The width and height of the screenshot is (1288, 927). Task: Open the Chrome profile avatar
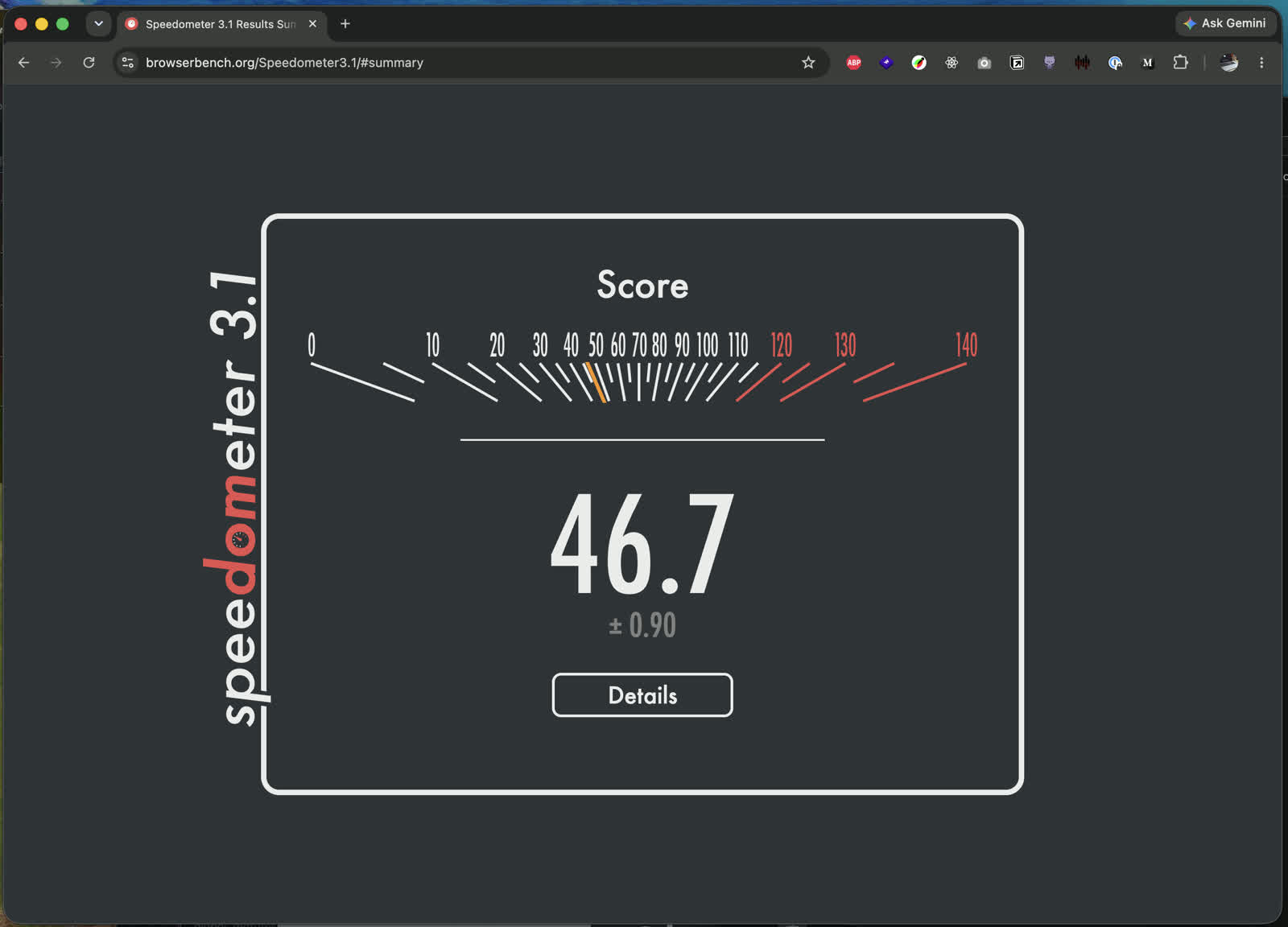(x=1228, y=63)
